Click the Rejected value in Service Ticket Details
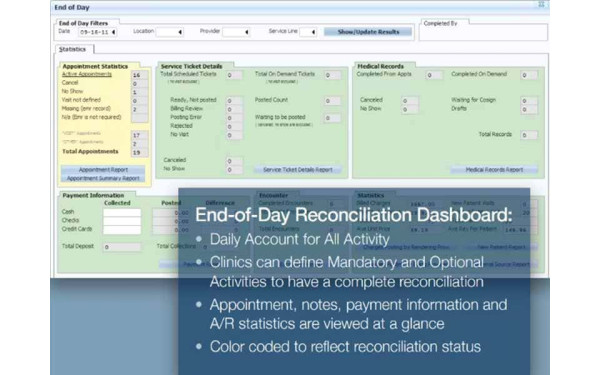This screenshot has height=375, width=600. [234, 127]
